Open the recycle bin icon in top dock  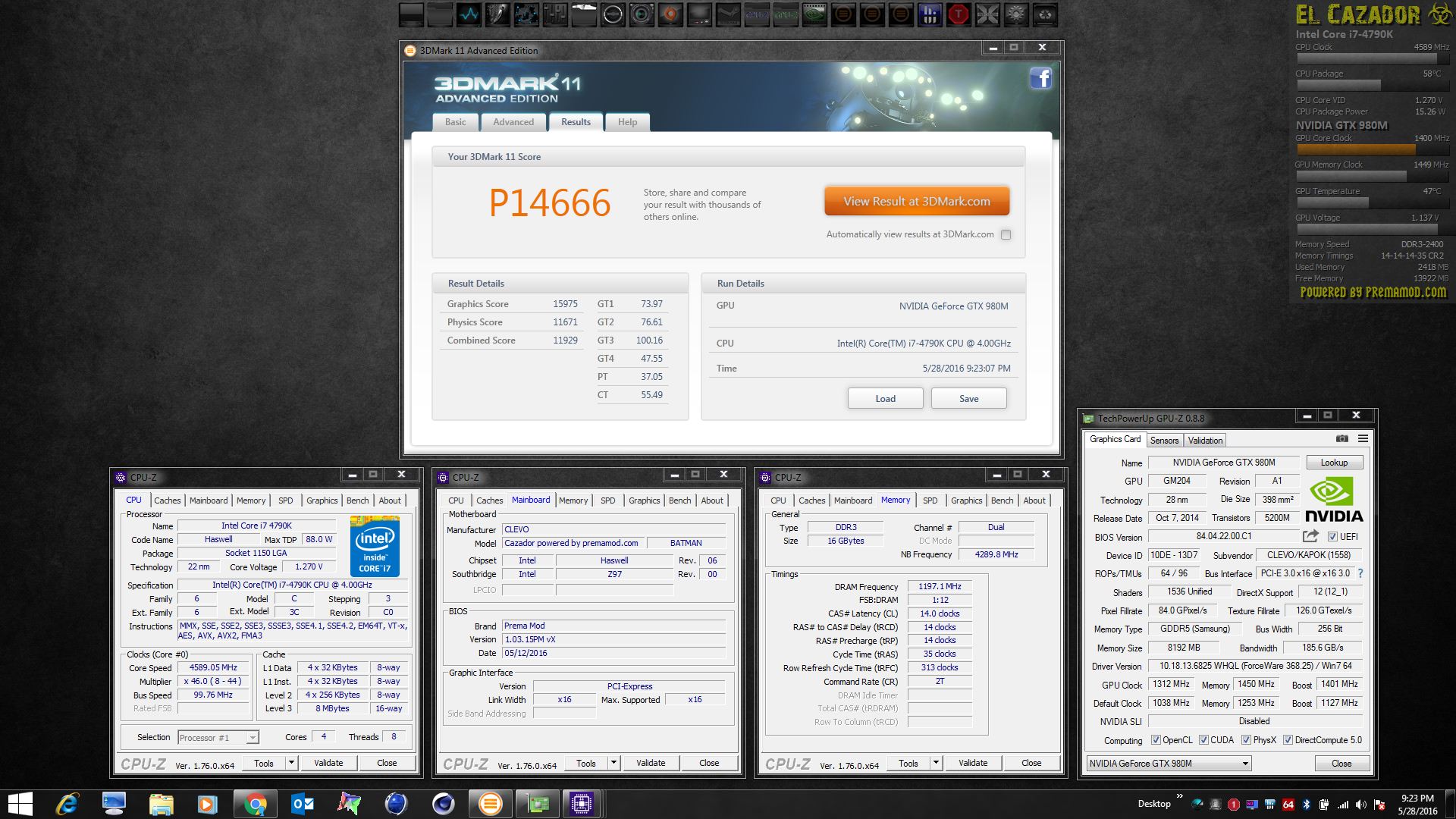[1045, 14]
